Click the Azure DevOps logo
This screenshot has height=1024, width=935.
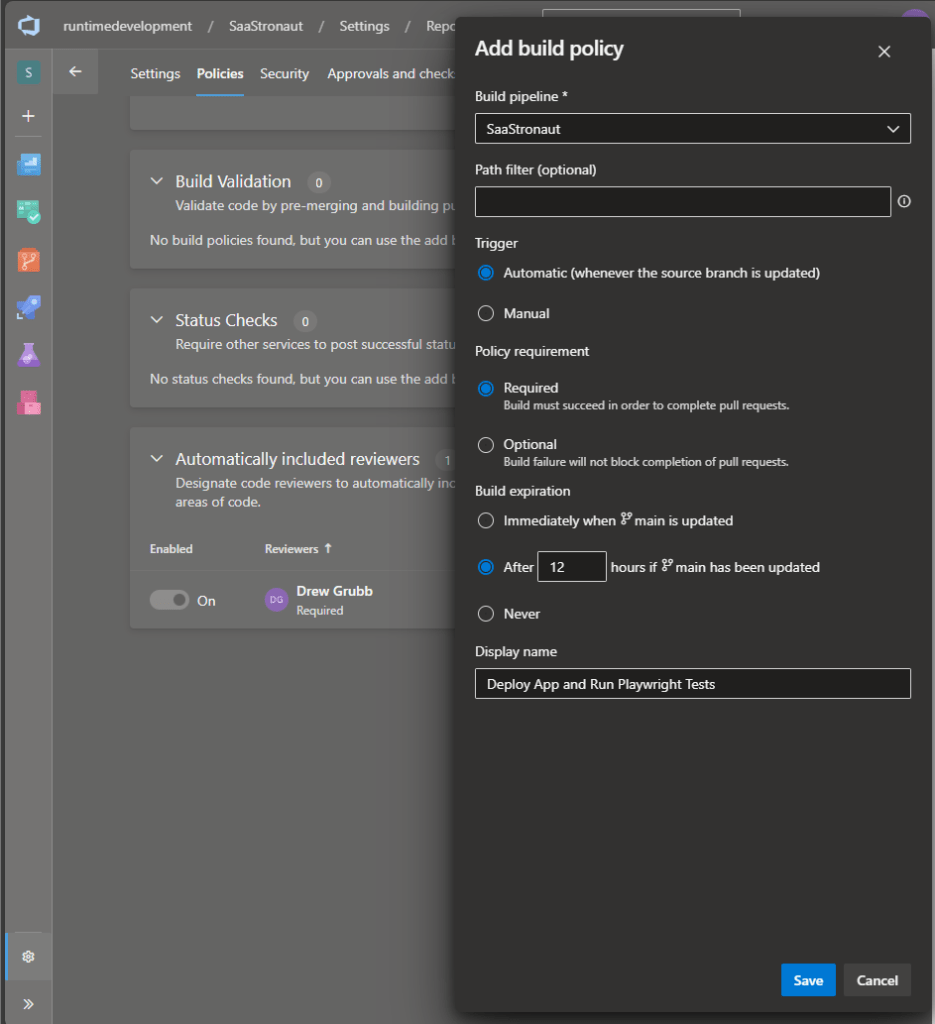tap(28, 26)
